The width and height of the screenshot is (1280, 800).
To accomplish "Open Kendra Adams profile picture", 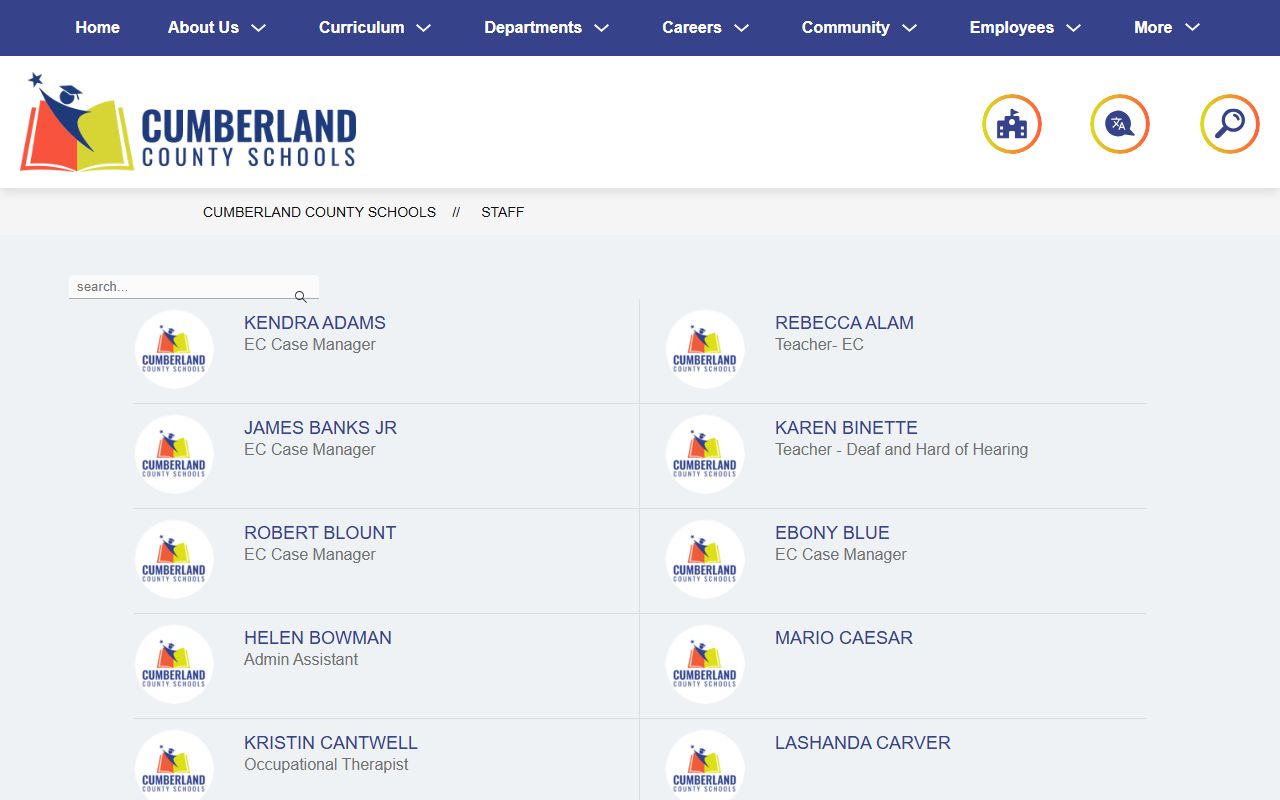I will pos(174,349).
